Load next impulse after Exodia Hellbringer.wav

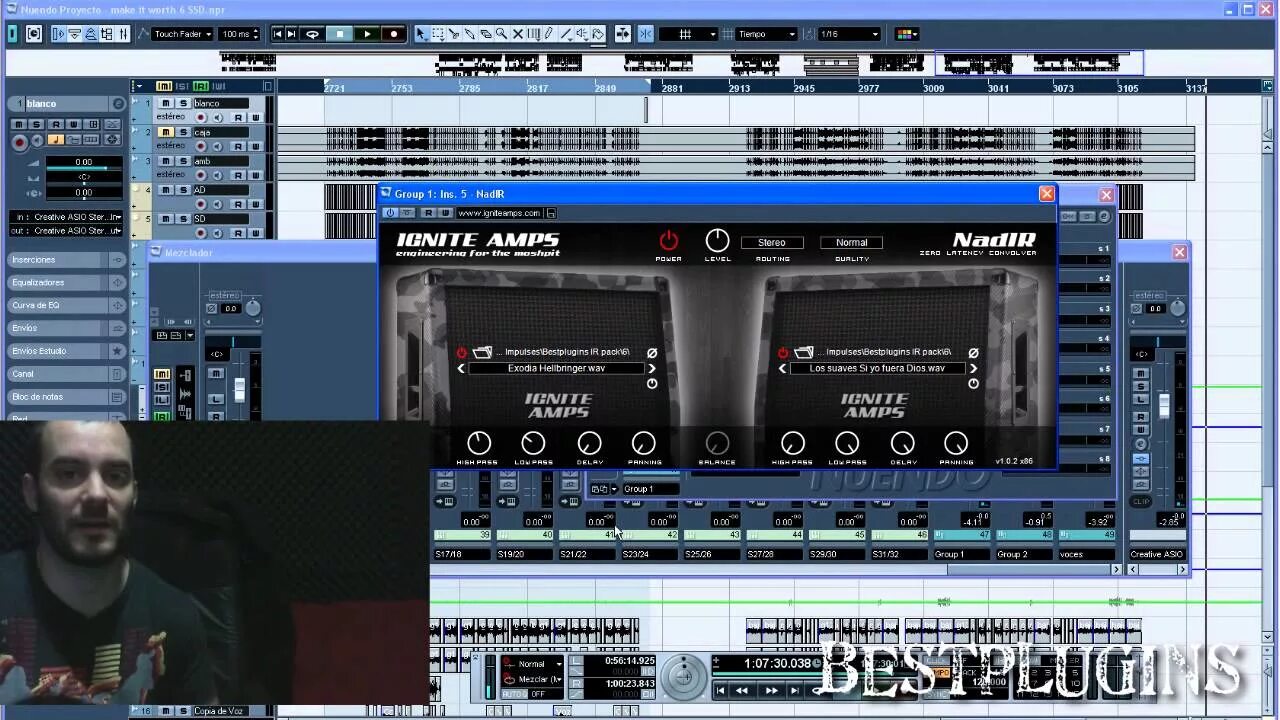pos(651,368)
